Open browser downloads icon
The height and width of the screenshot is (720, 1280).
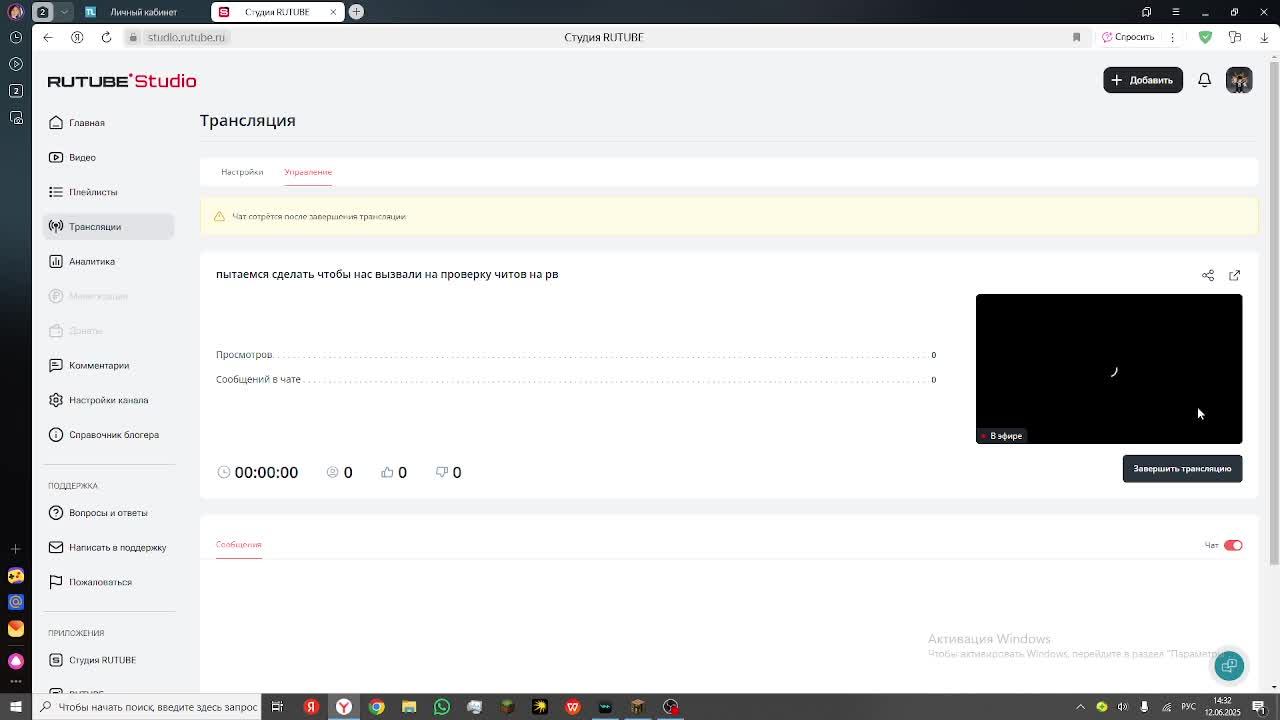pos(1264,37)
